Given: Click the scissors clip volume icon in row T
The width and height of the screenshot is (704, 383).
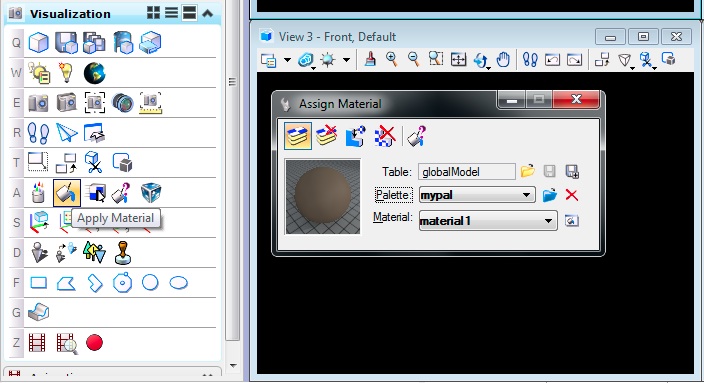Looking at the screenshot, I should [94, 163].
